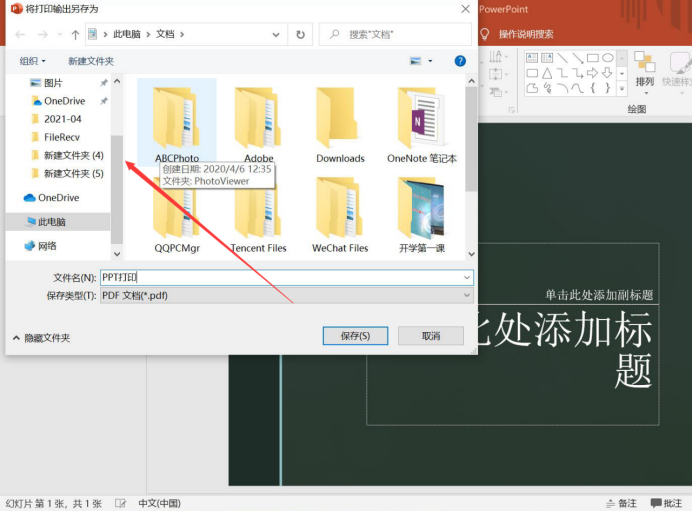Open the Arrange (排列) menu
693x511 pixels.
click(x=645, y=73)
